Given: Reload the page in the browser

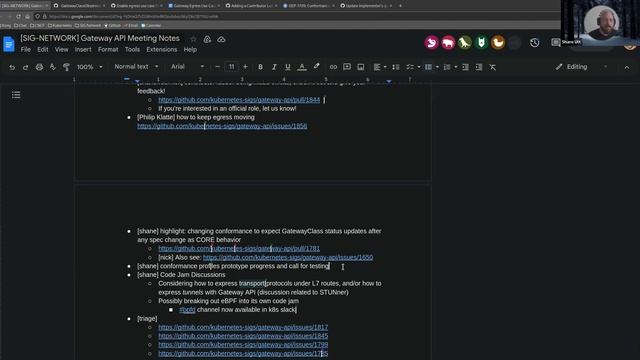Looking at the screenshot, I should 18,16.
